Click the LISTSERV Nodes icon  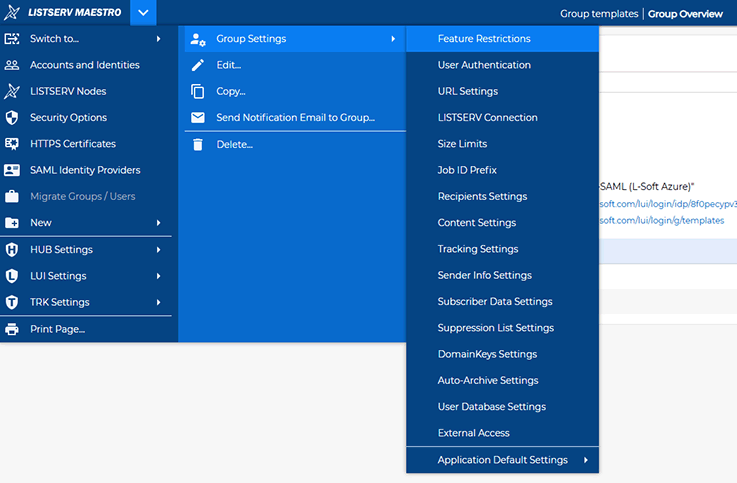tap(12, 91)
